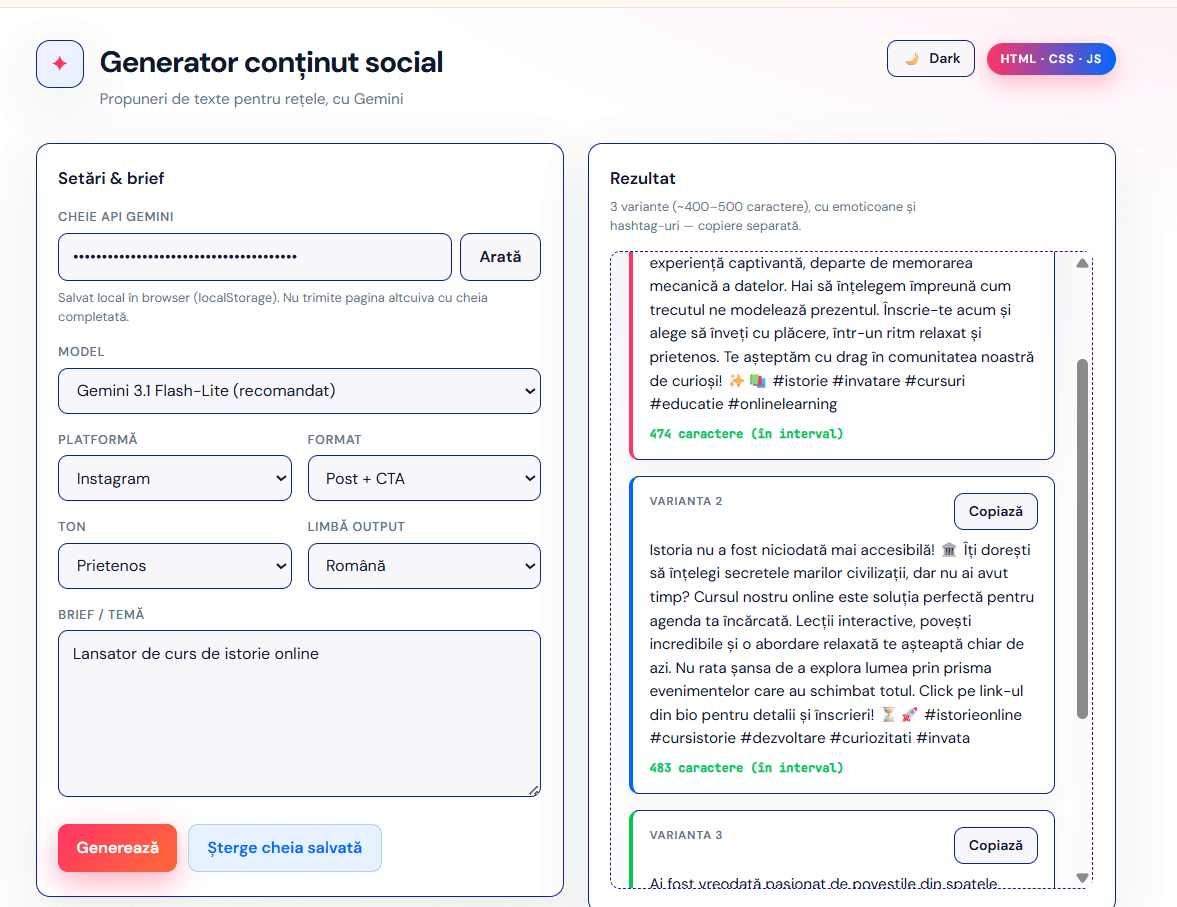
Task: Click the Șterge cheia salvată button
Action: click(285, 848)
